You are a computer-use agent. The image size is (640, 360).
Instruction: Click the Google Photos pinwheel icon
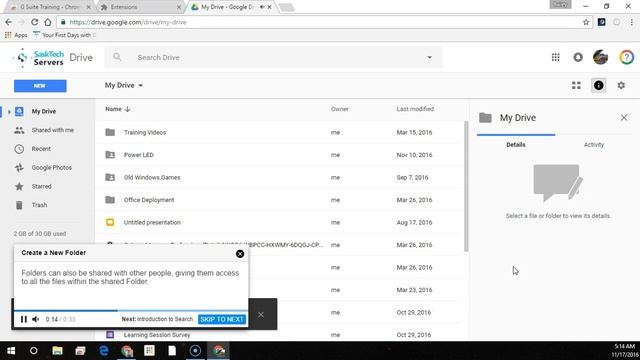click(19, 168)
